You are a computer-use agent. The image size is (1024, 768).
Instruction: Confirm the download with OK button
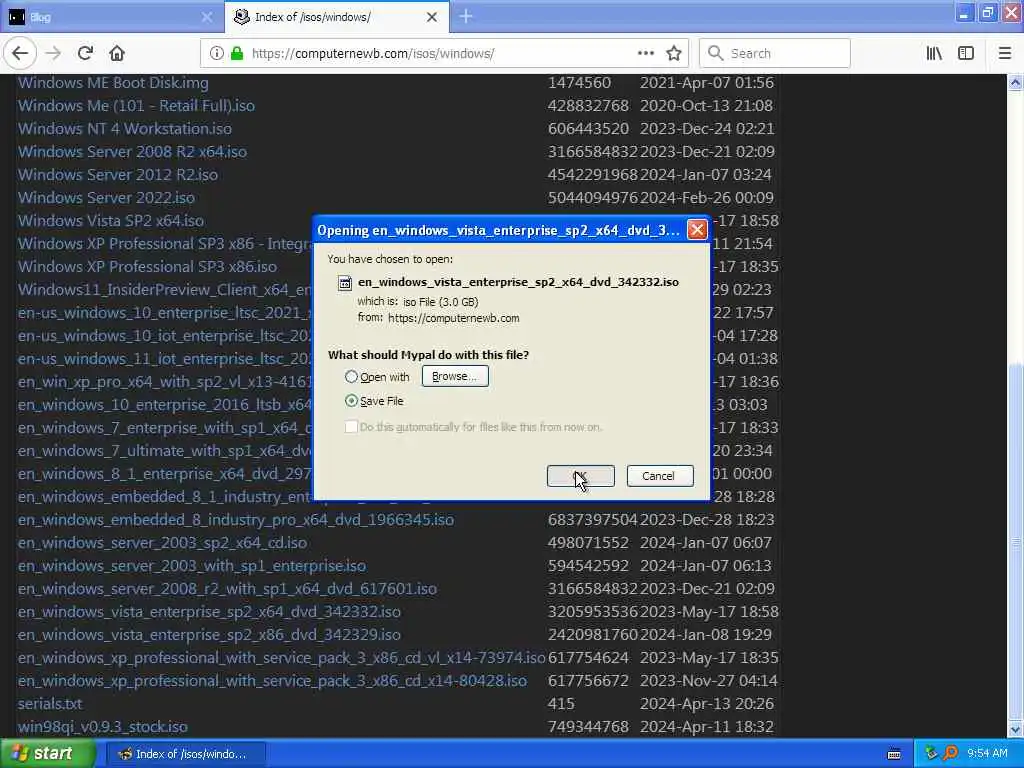pyautogui.click(x=581, y=476)
